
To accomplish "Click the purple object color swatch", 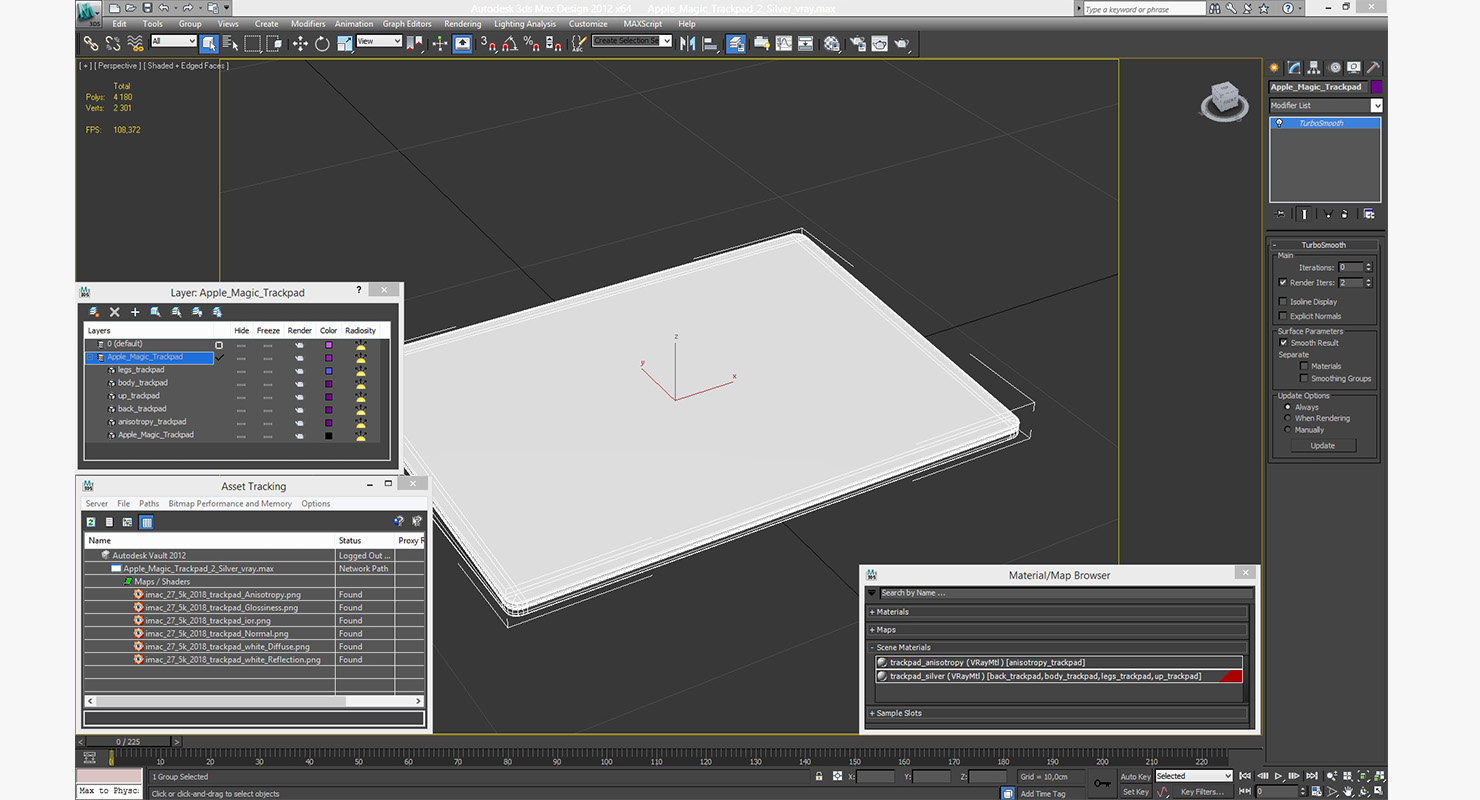I will pyautogui.click(x=1376, y=87).
